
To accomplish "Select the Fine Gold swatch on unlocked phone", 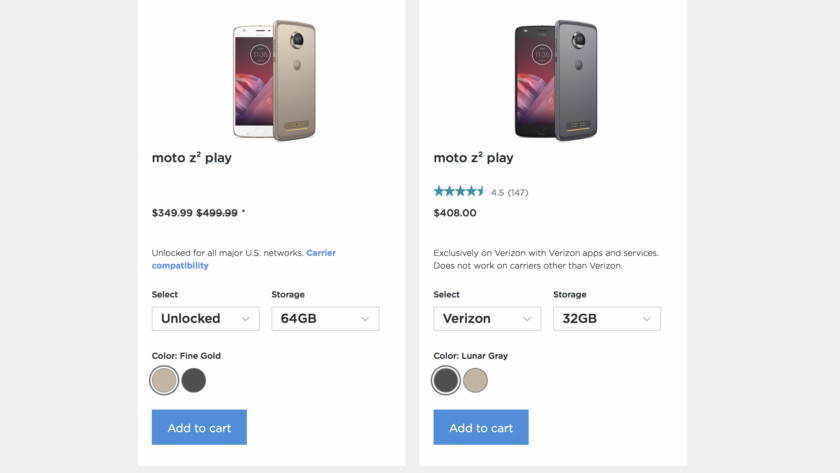I will 164,380.
